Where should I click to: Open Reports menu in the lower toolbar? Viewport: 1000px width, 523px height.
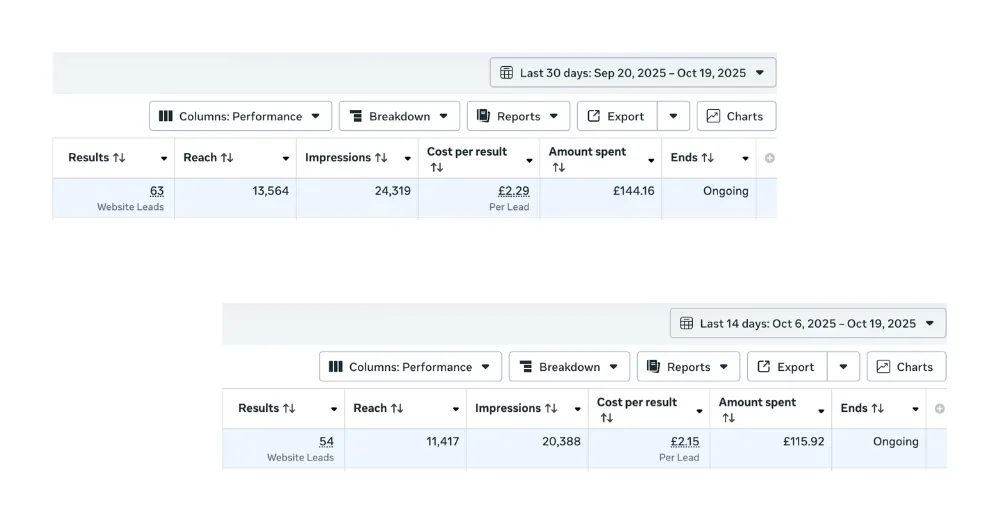688,367
